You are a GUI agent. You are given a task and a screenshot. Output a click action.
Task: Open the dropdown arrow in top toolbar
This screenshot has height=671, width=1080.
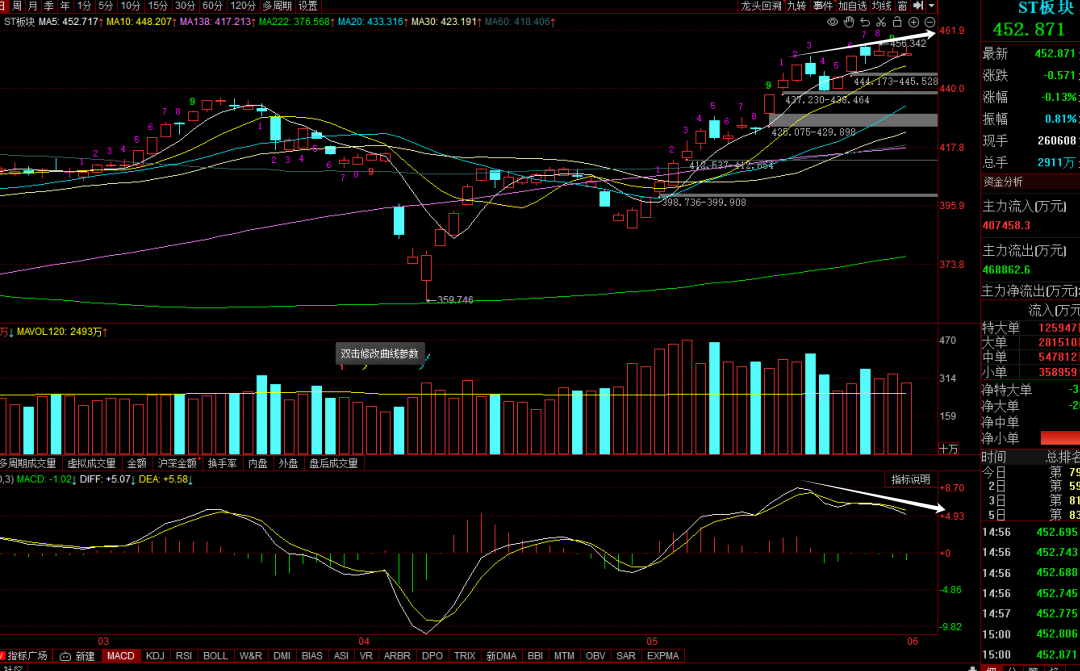(931, 6)
